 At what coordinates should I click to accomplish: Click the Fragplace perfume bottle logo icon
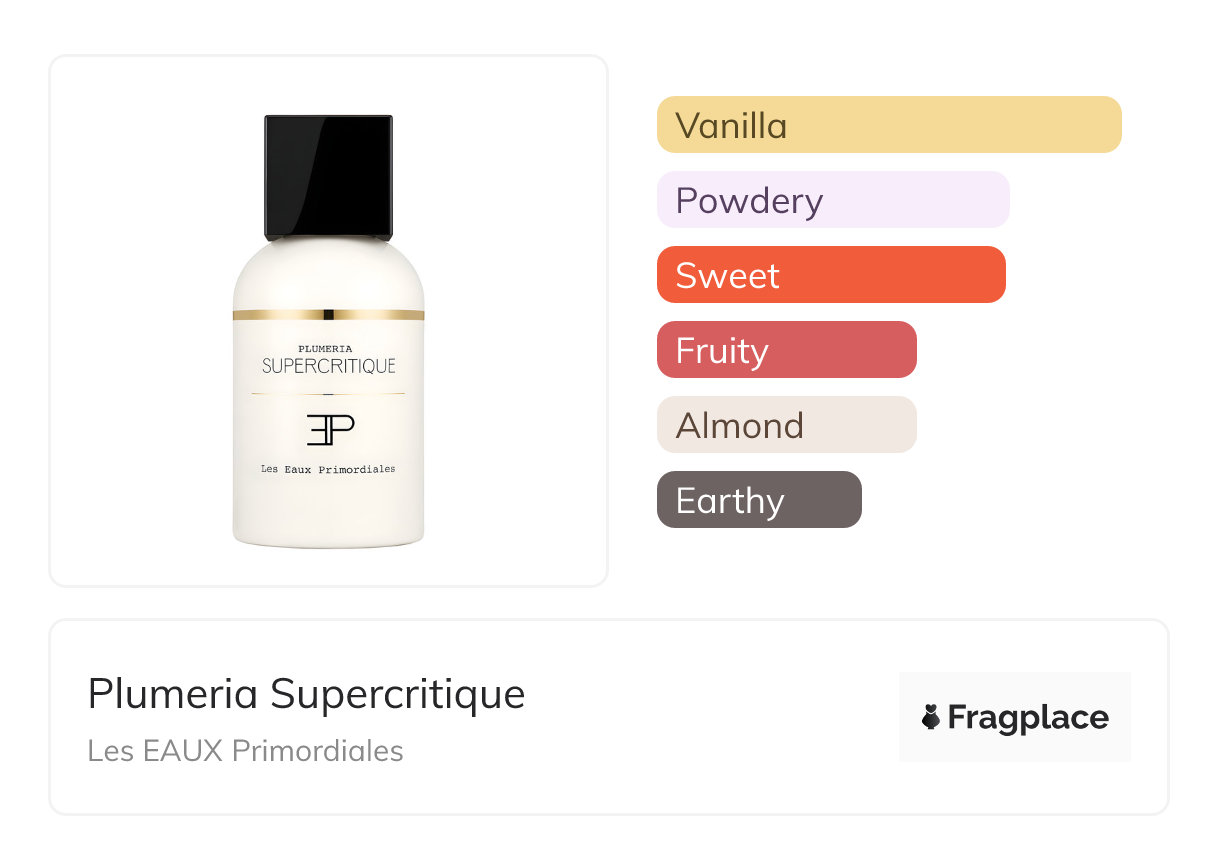pos(931,717)
